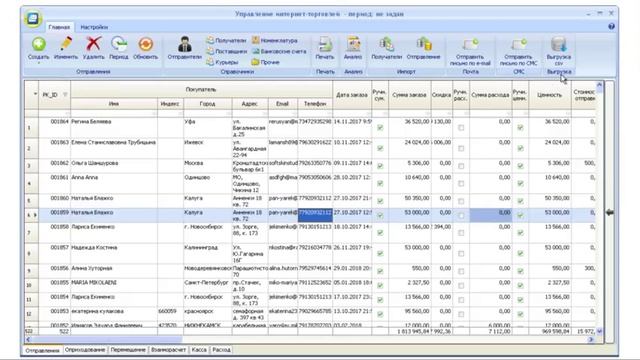
Task: Sort by the Сумма заказа column header
Action: 409,95
